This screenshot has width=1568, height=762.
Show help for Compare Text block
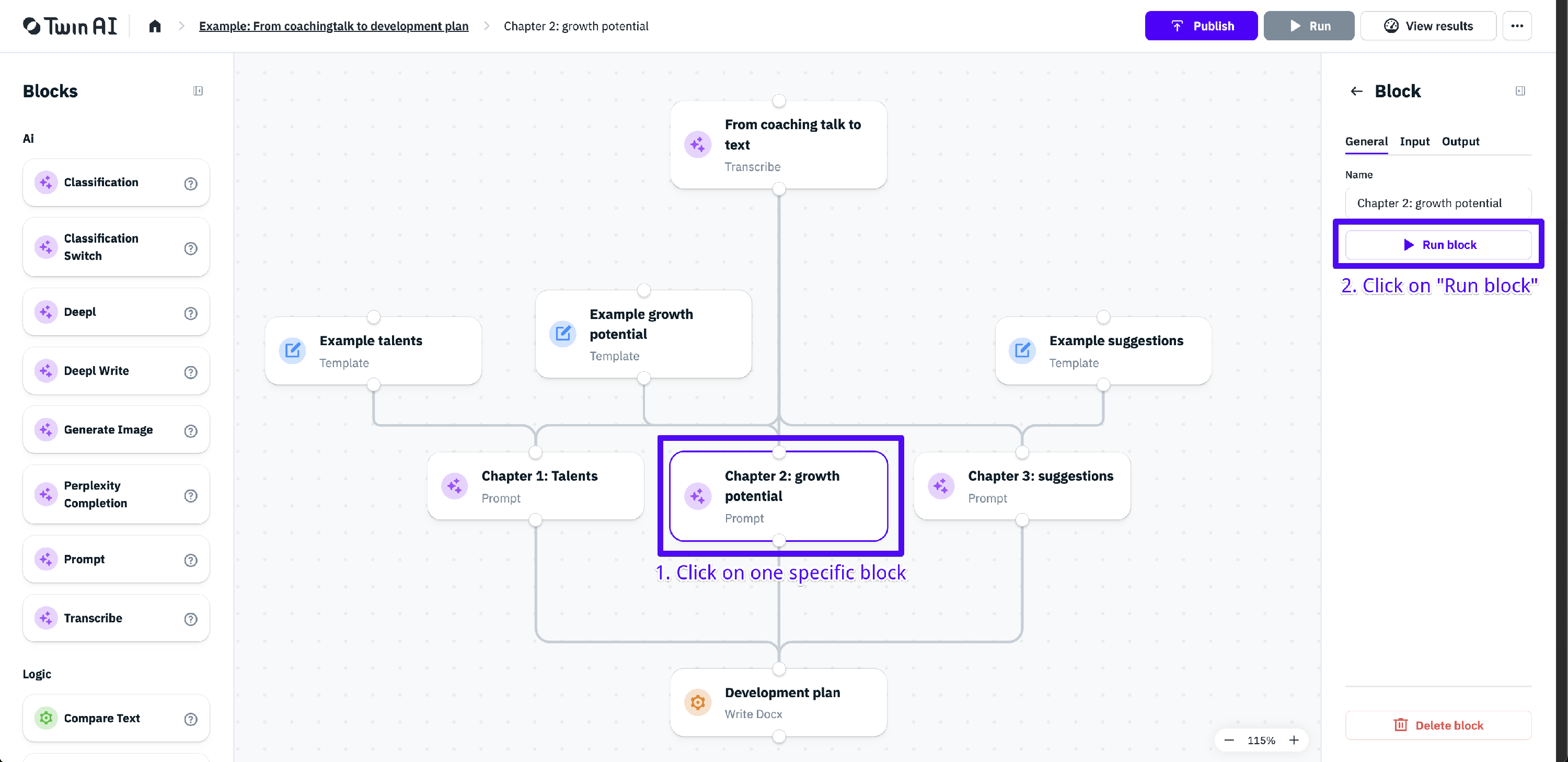pyautogui.click(x=191, y=719)
